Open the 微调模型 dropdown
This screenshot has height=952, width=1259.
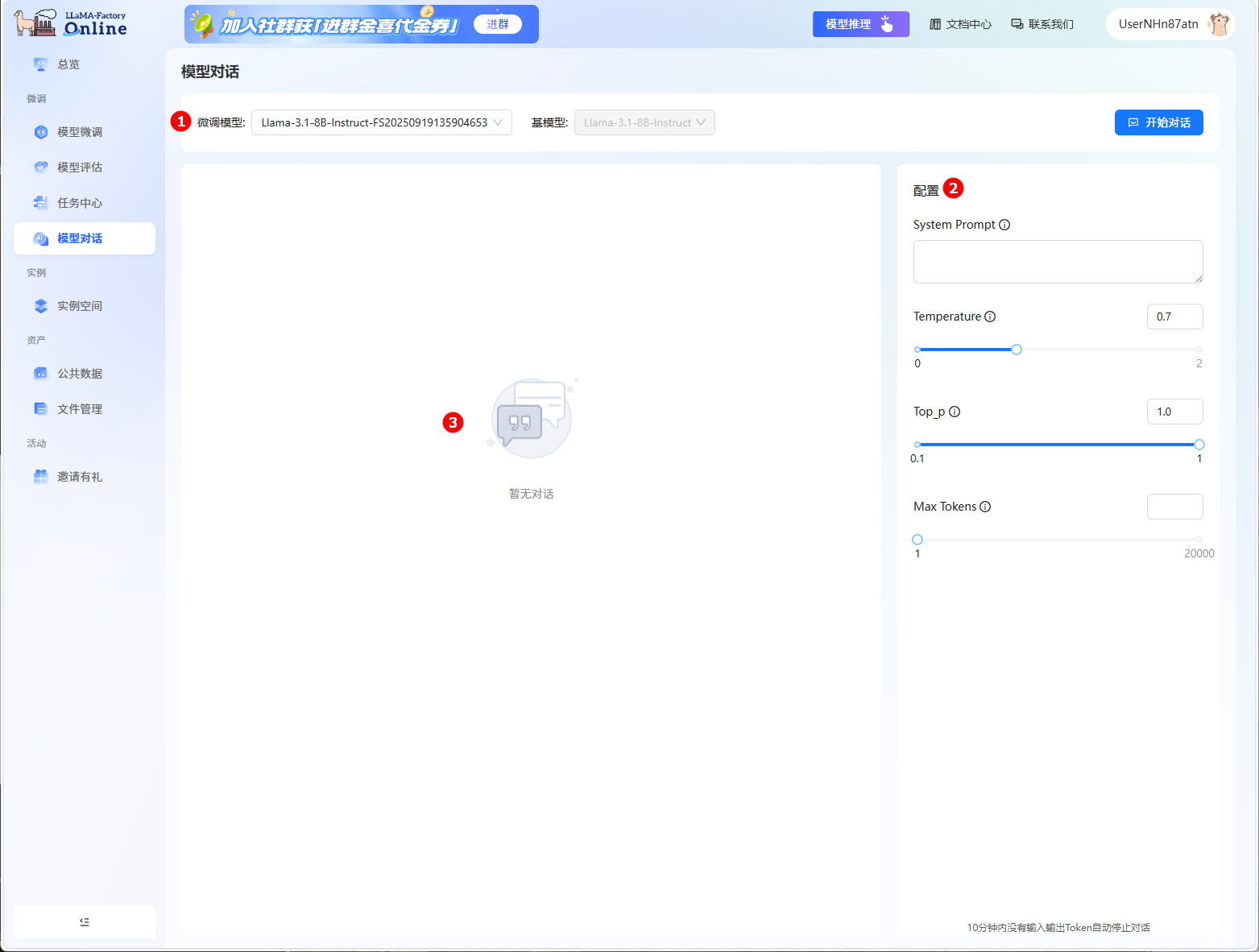pos(381,122)
